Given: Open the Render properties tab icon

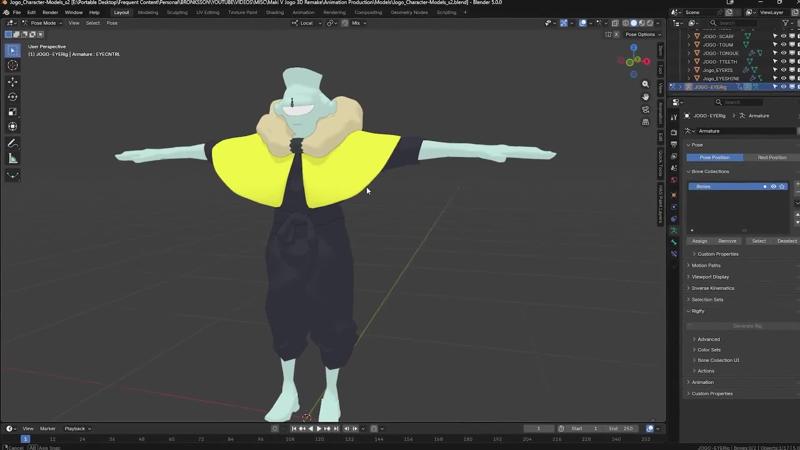Looking at the screenshot, I should click(674, 132).
